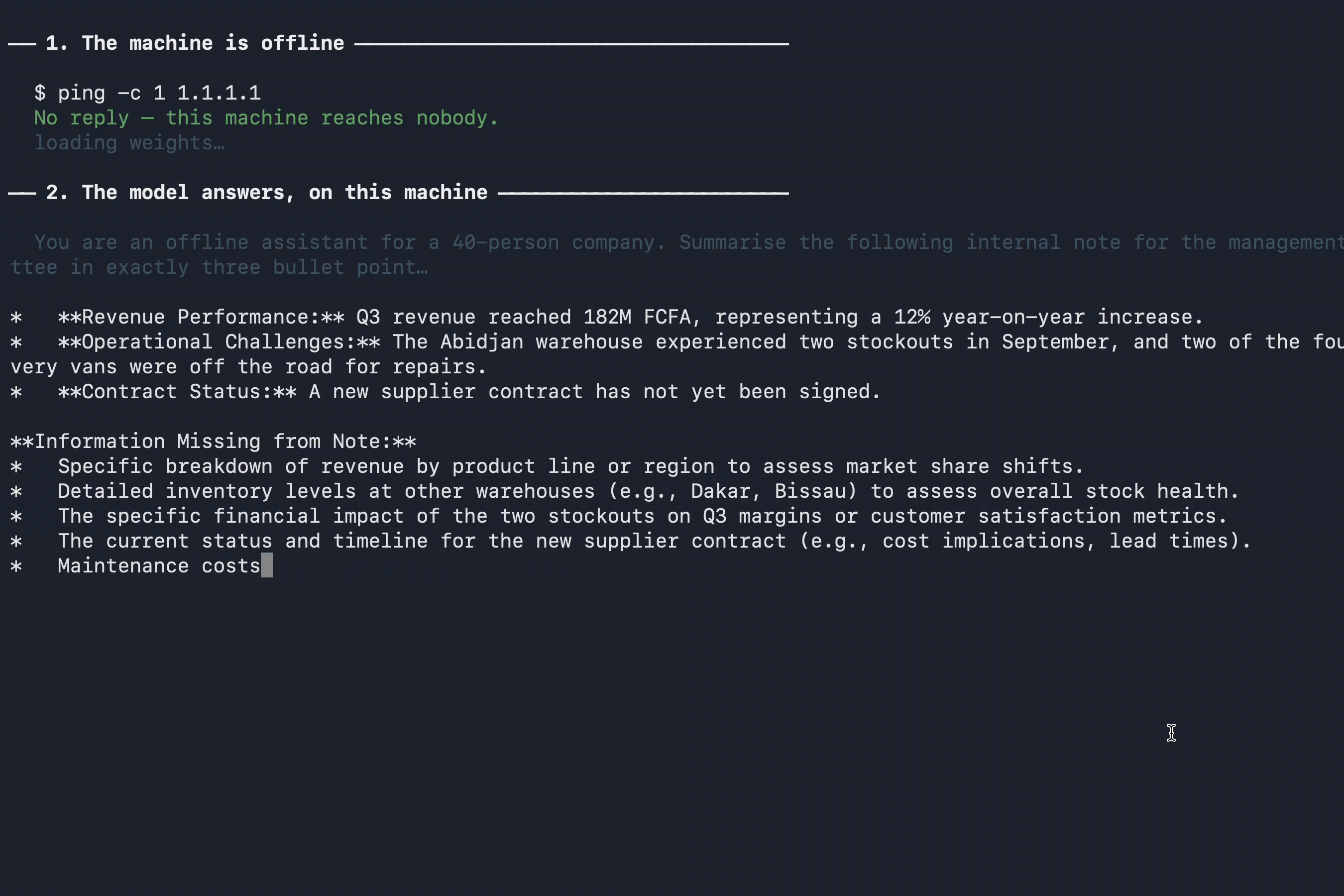Click the '**Contract Status:**' bullet label

tap(177, 391)
